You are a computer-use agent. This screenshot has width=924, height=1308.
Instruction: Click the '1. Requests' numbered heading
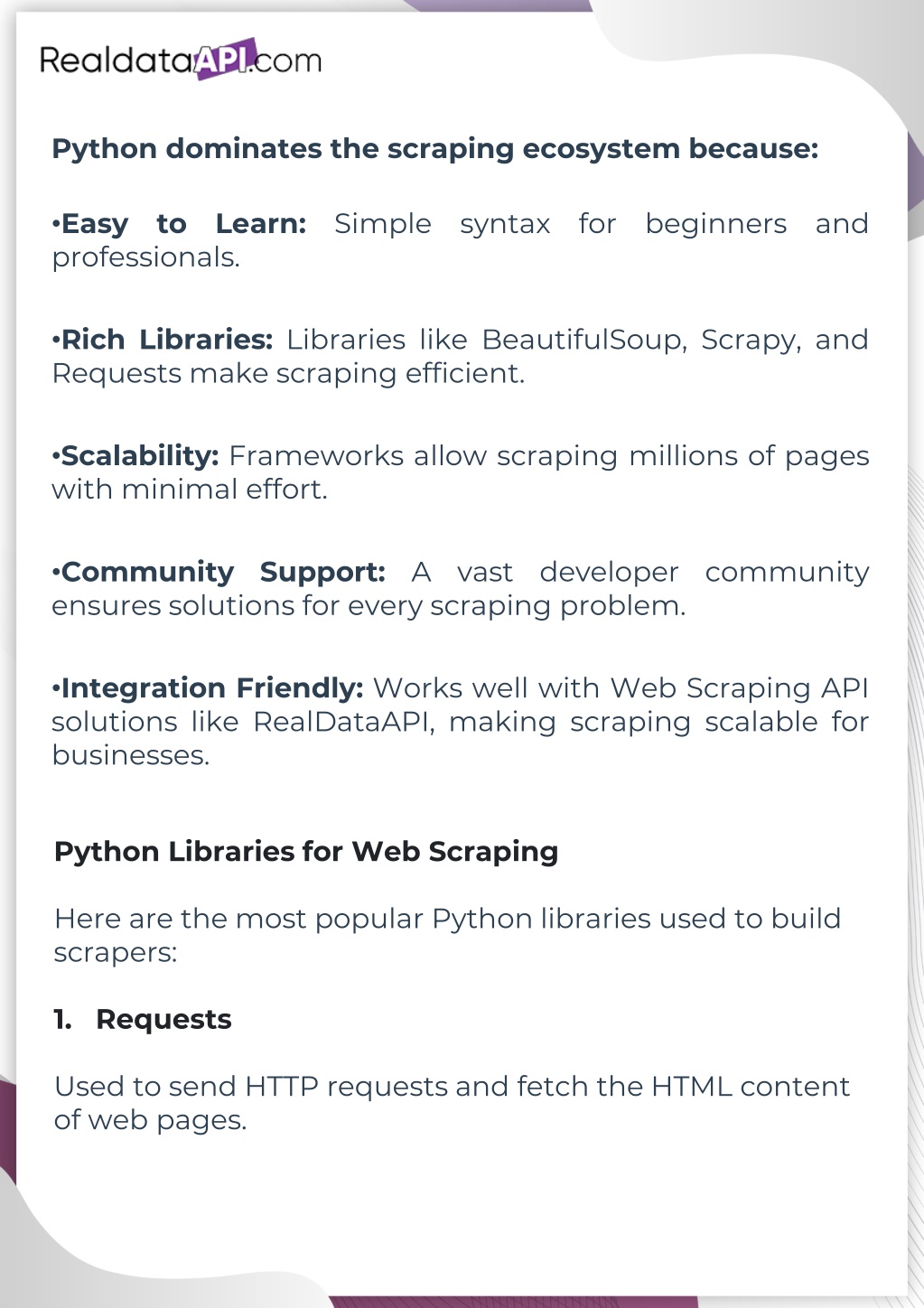143,1019
